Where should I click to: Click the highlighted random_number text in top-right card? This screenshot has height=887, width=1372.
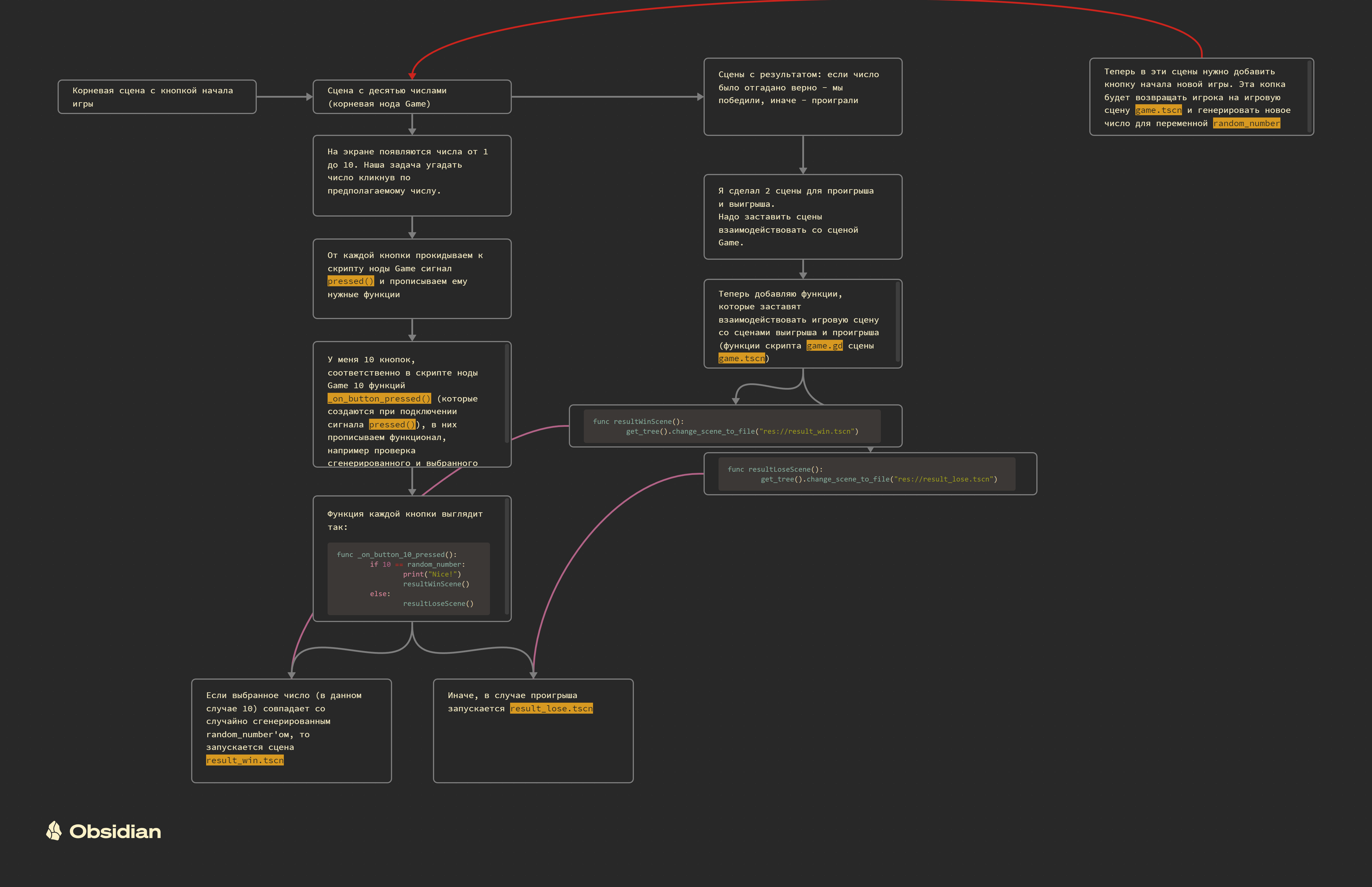click(1246, 123)
